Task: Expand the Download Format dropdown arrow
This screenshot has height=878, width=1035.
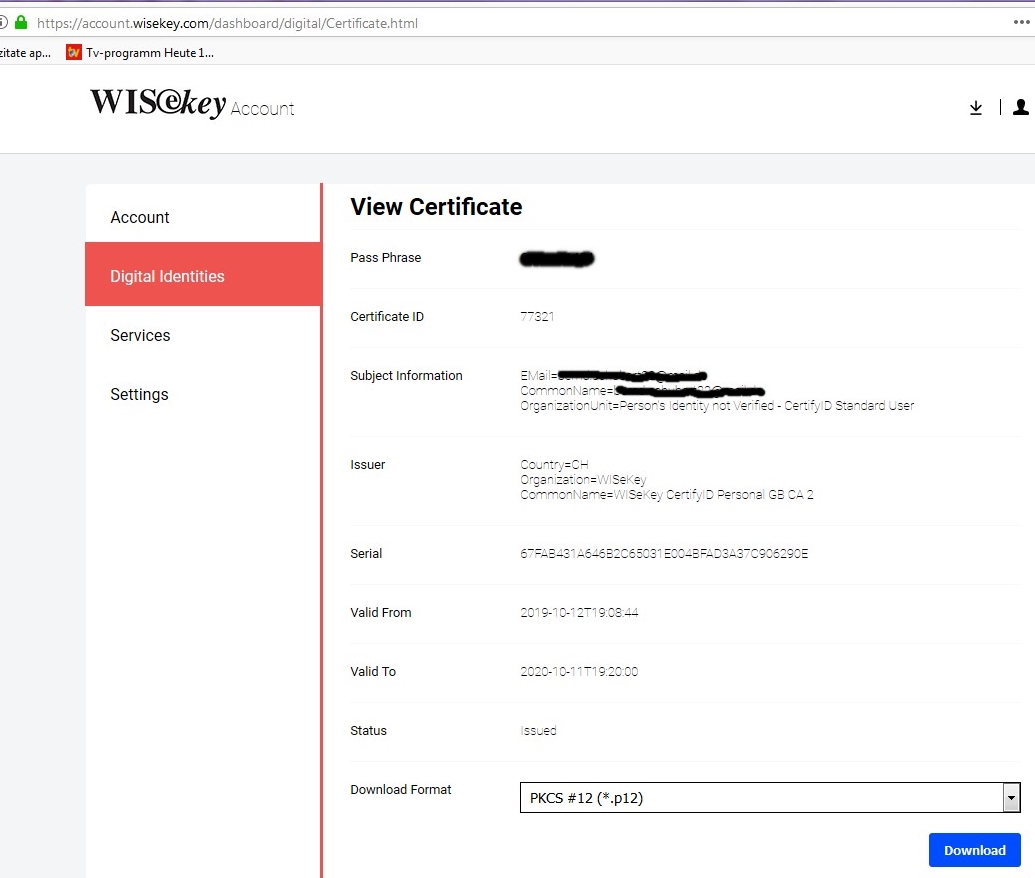Action: (1011, 797)
